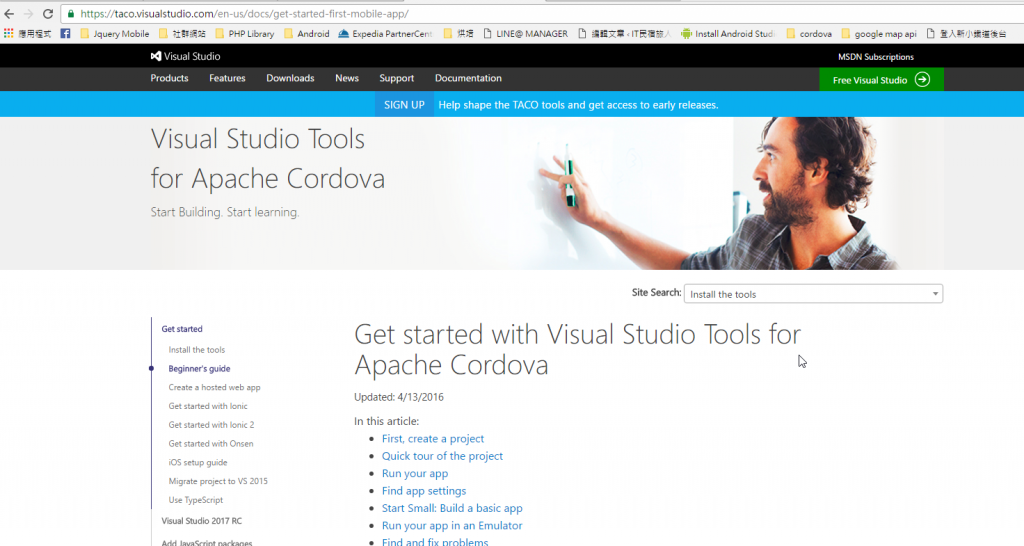
Task: Open the apps grid icon in the bookmarks bar
Action: [8, 33]
